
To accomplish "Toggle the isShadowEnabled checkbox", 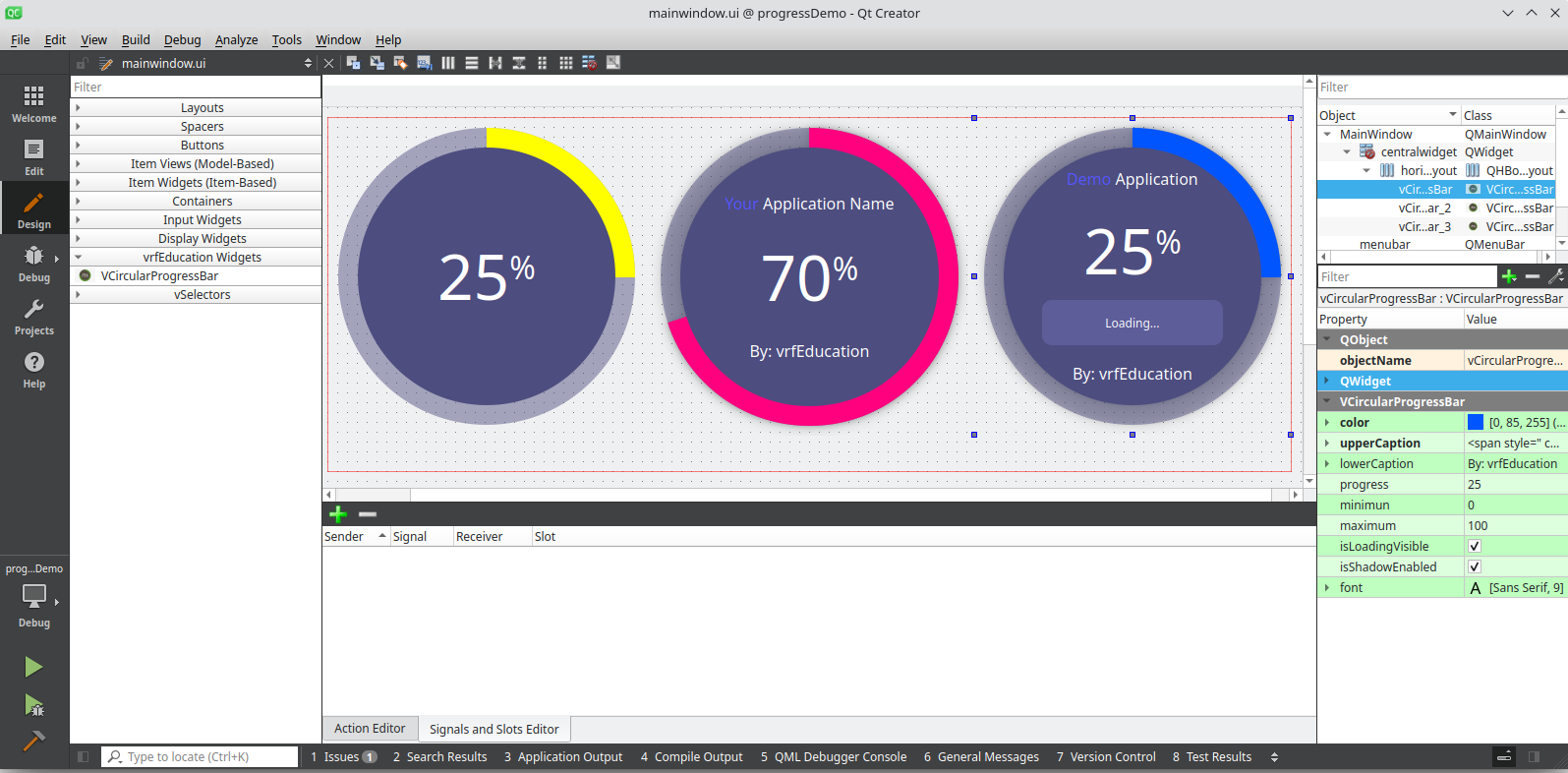I will [1474, 567].
